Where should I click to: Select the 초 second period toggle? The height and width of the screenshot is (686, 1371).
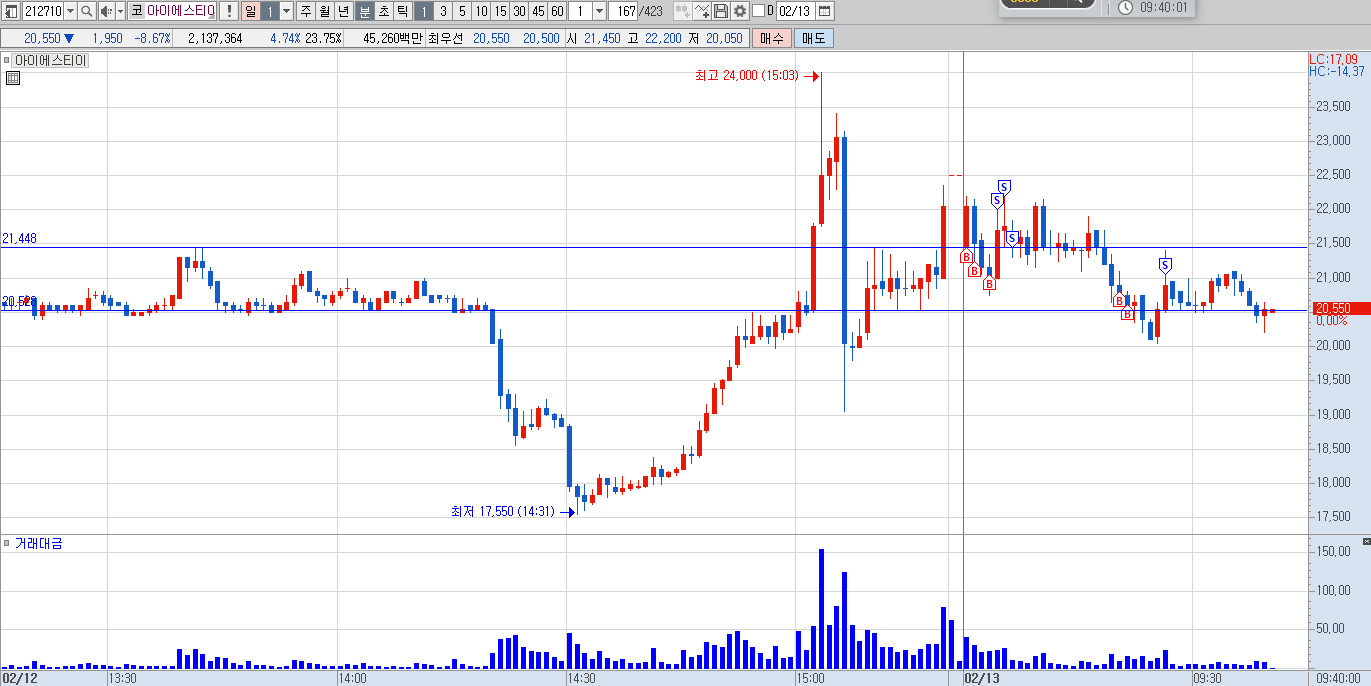384,11
